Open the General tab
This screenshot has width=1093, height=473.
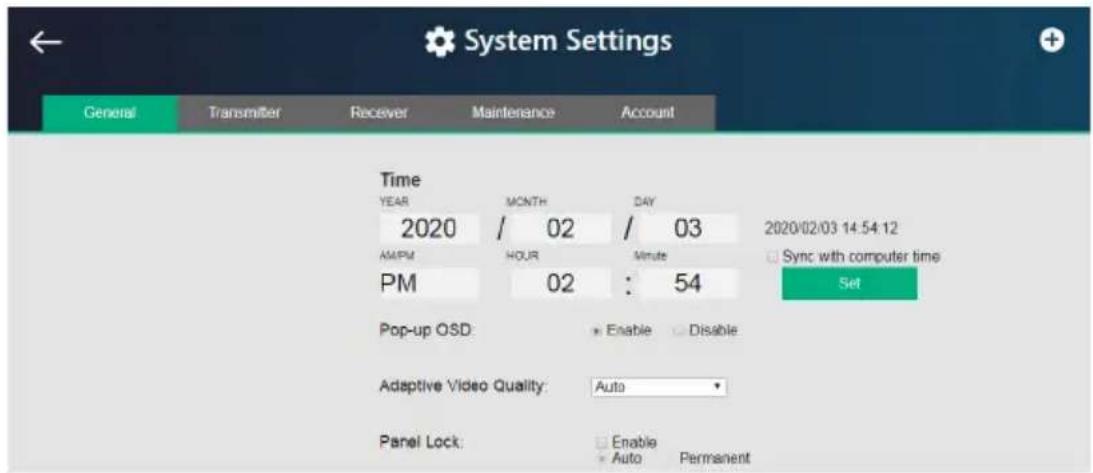tap(111, 113)
